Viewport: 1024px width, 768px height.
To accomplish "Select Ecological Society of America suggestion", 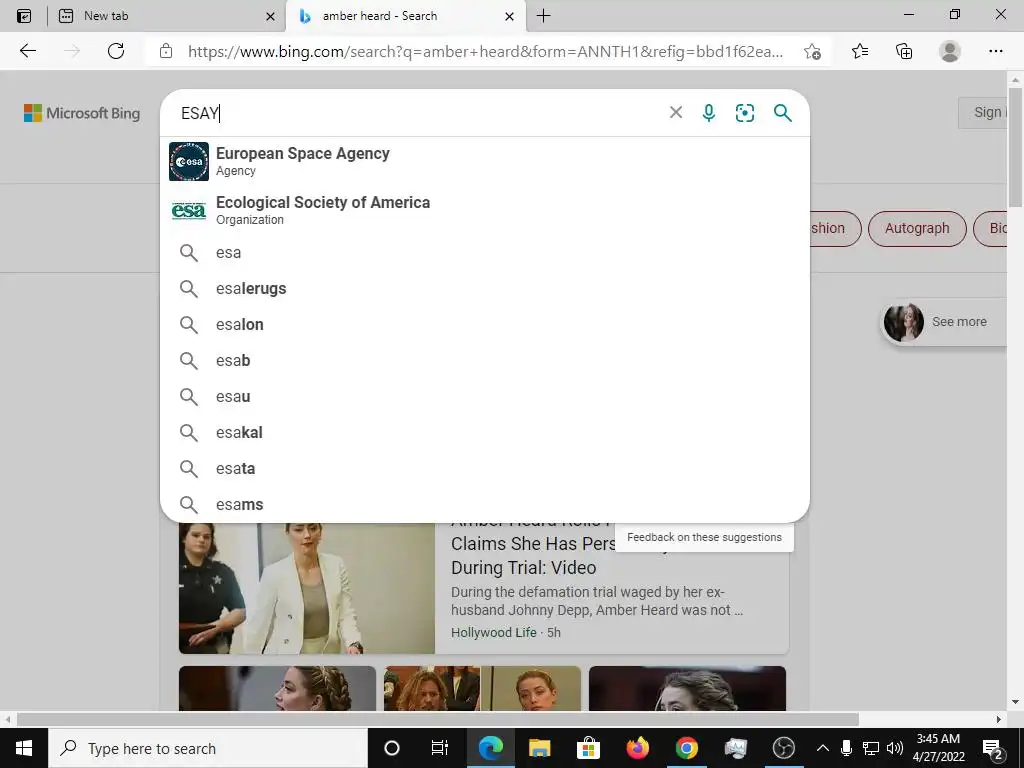I will tap(485, 210).
